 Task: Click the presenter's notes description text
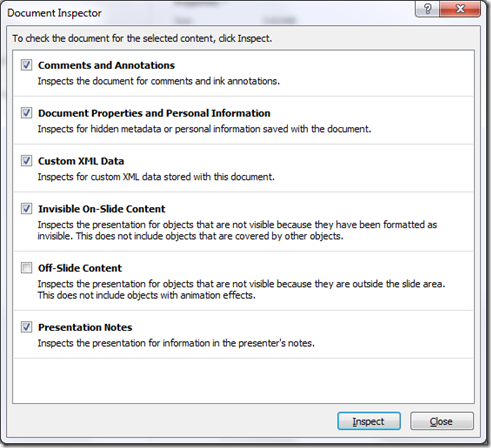[x=176, y=343]
